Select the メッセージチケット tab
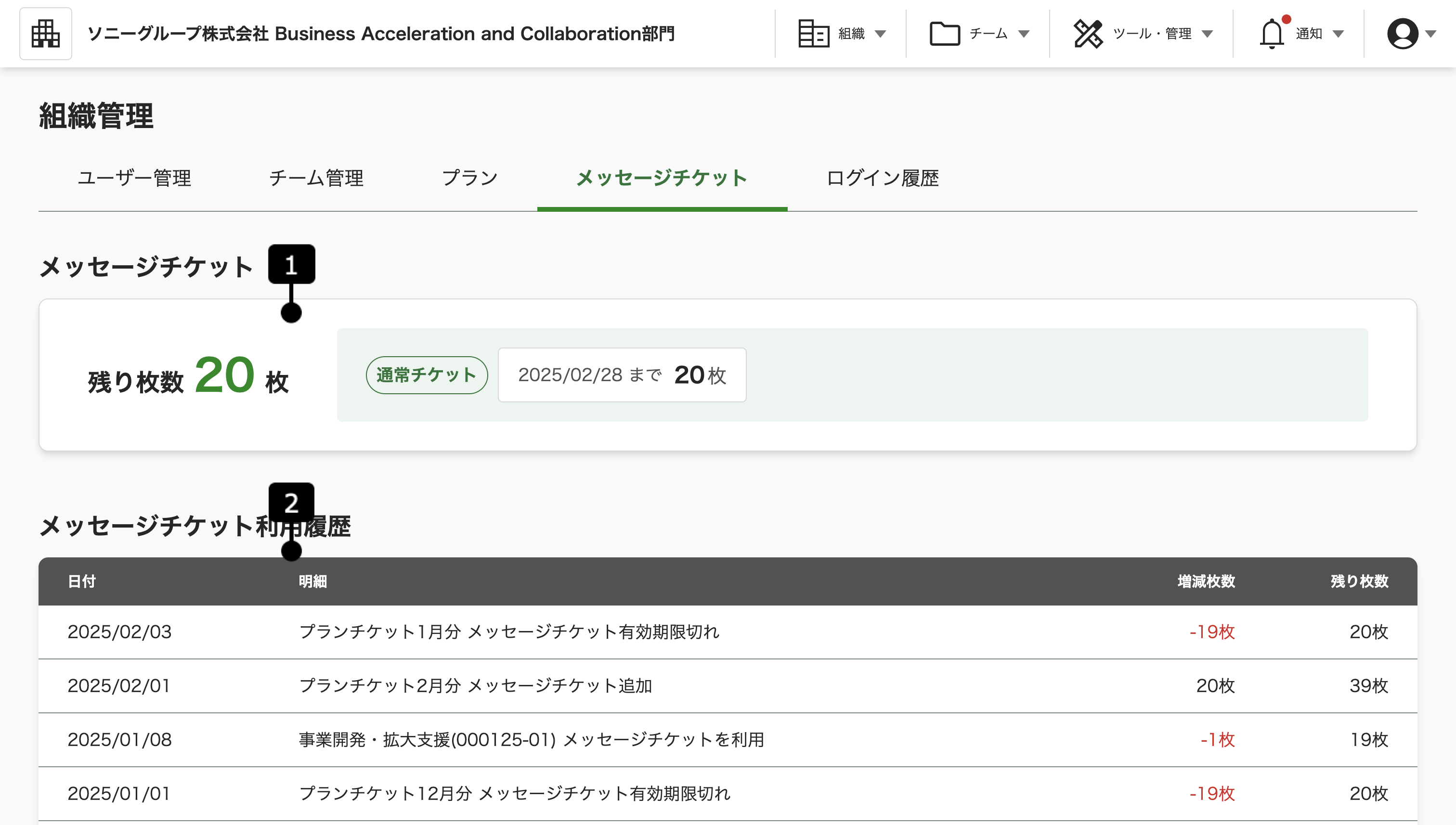This screenshot has width=1456, height=825. (x=662, y=178)
